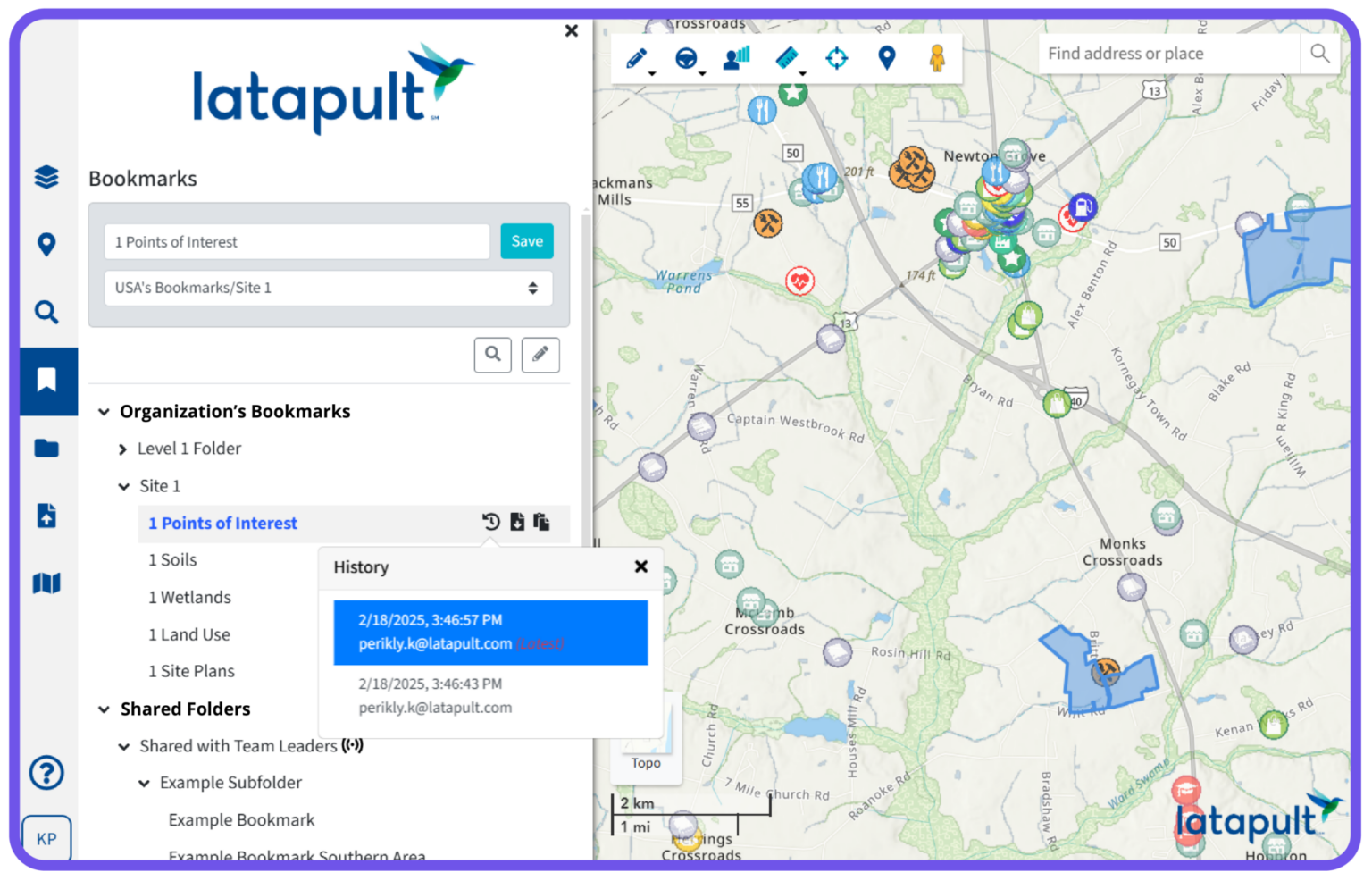The image size is (1372, 881).
Task: Click the bookmark name input field
Action: 297,242
